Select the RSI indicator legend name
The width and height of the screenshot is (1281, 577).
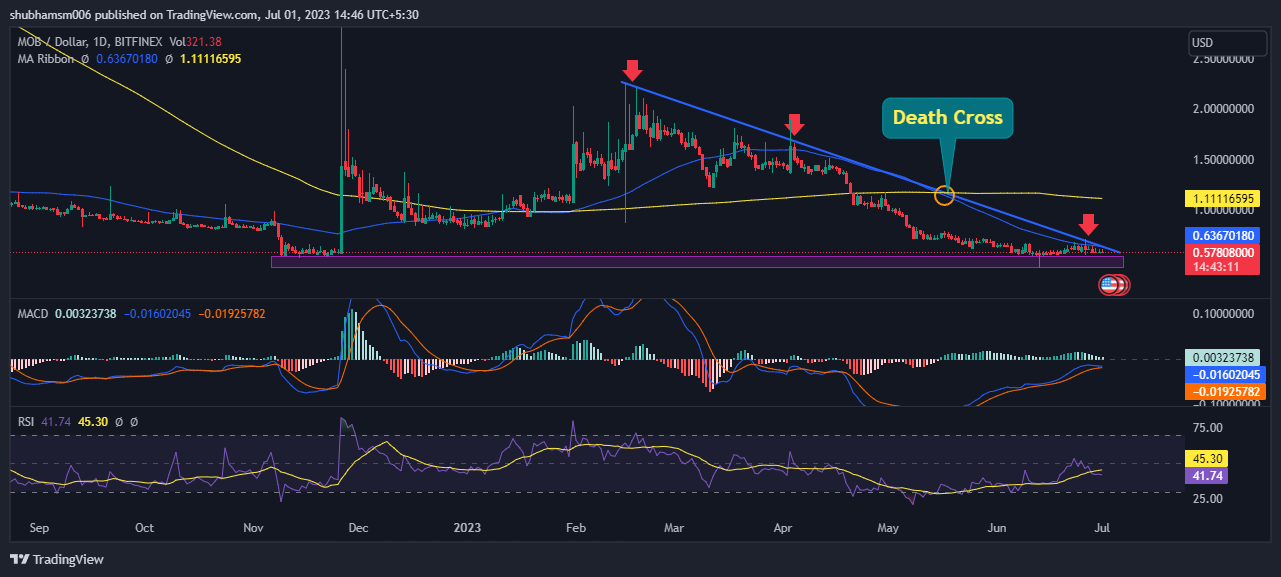coord(27,422)
